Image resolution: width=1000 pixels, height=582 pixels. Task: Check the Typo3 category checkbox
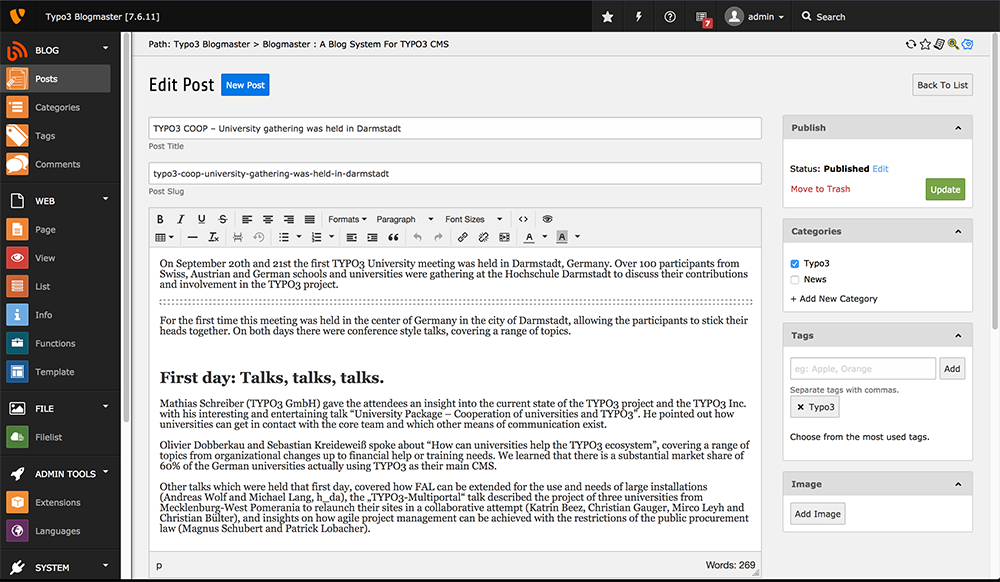pos(795,263)
